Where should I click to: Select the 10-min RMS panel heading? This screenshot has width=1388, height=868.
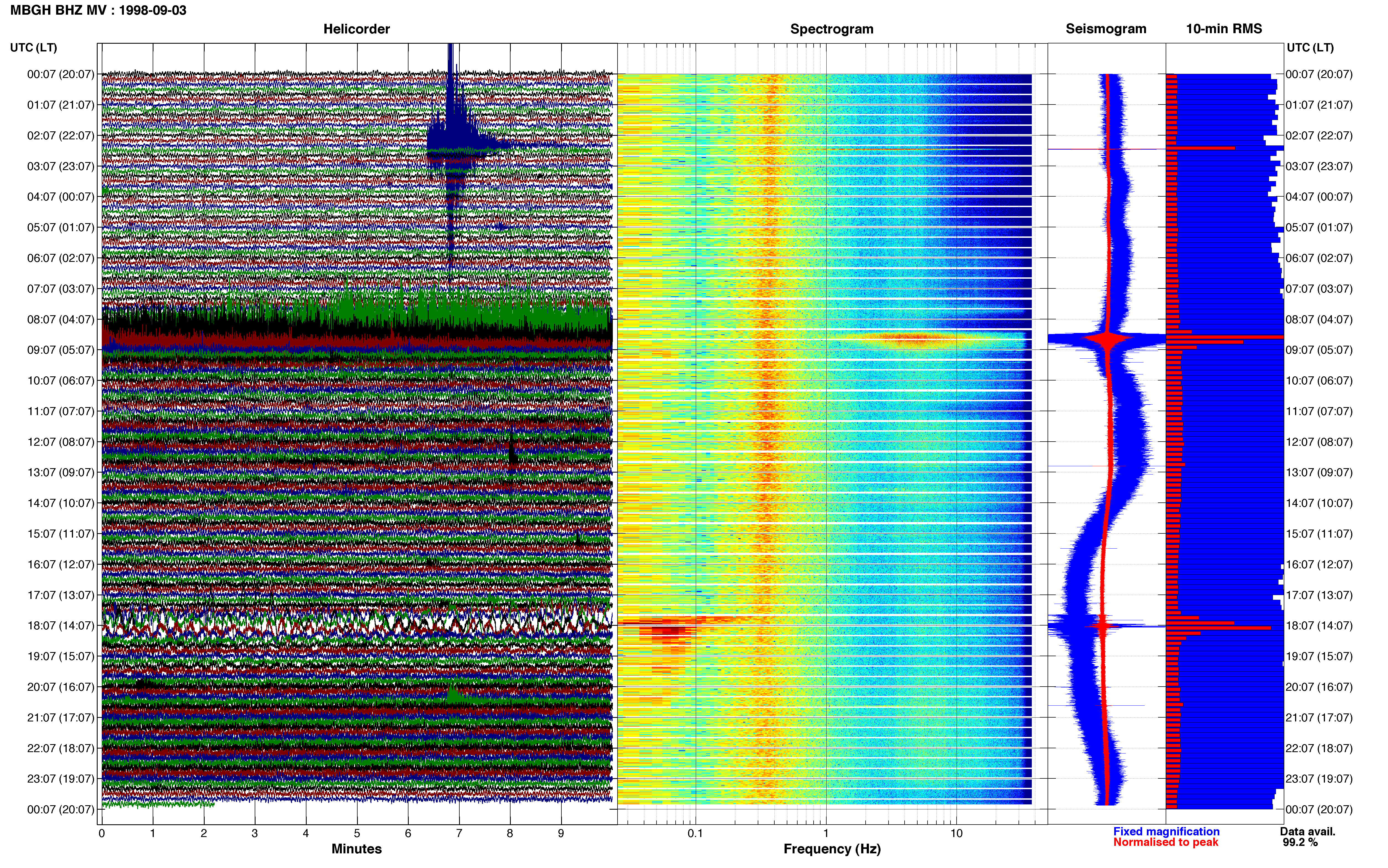(1224, 29)
